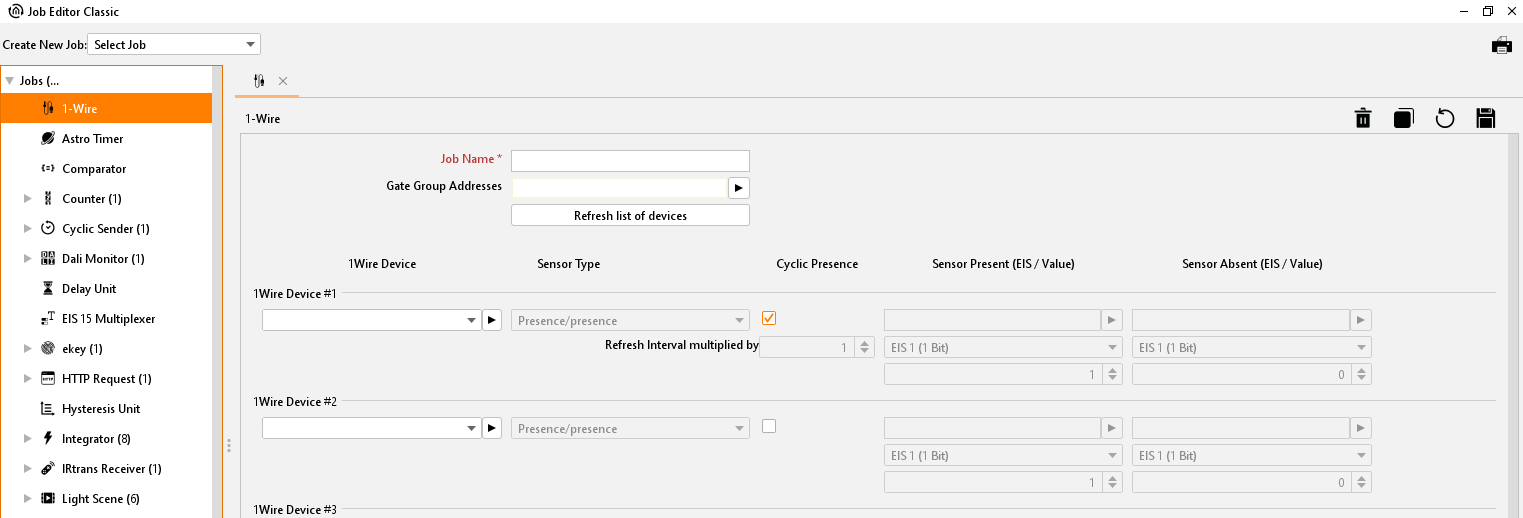Save the job with floppy disk icon

1485,119
